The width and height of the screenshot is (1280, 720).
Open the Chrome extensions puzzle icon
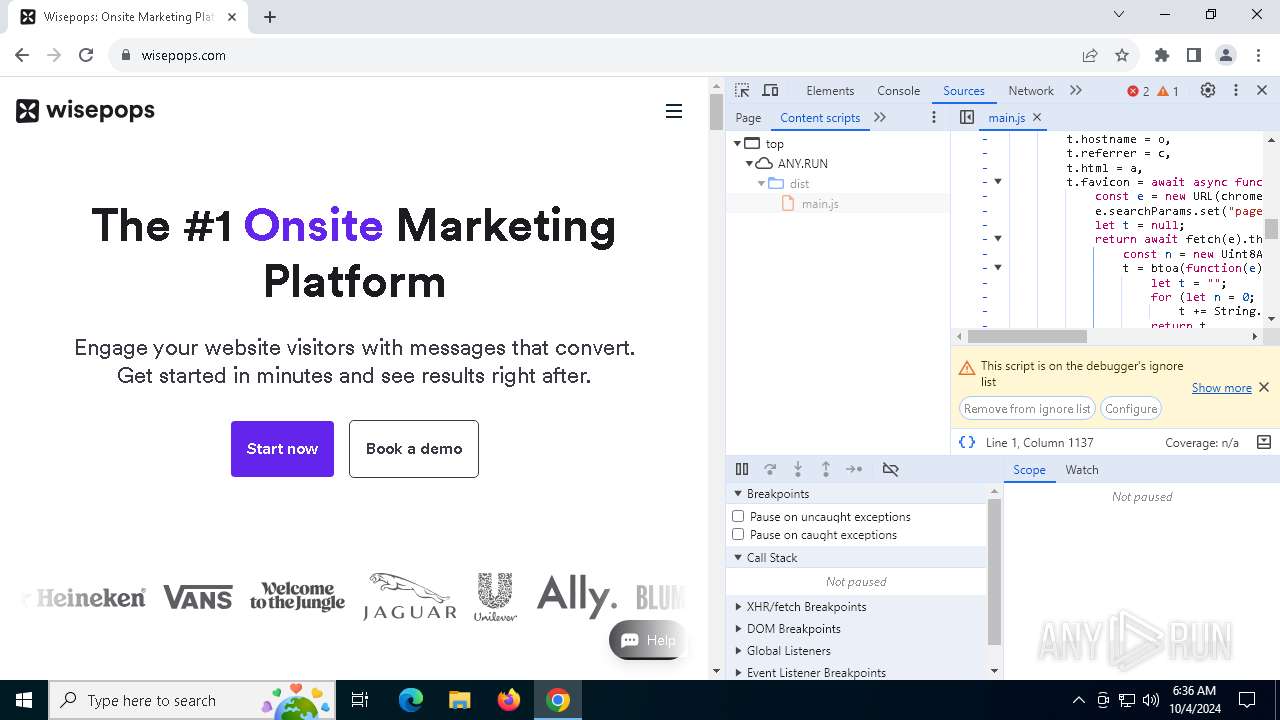pyautogui.click(x=1161, y=55)
